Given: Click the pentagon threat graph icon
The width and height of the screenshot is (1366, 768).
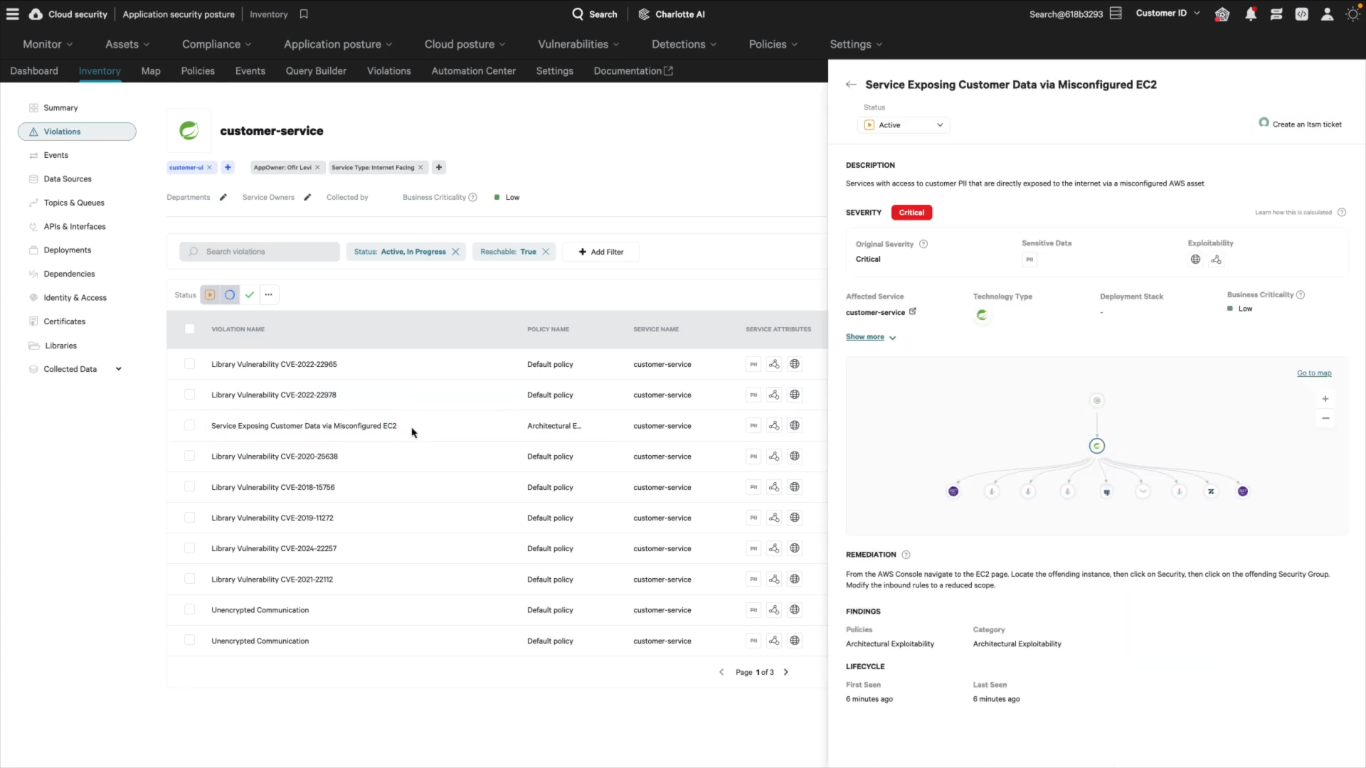Looking at the screenshot, I should 1222,14.
